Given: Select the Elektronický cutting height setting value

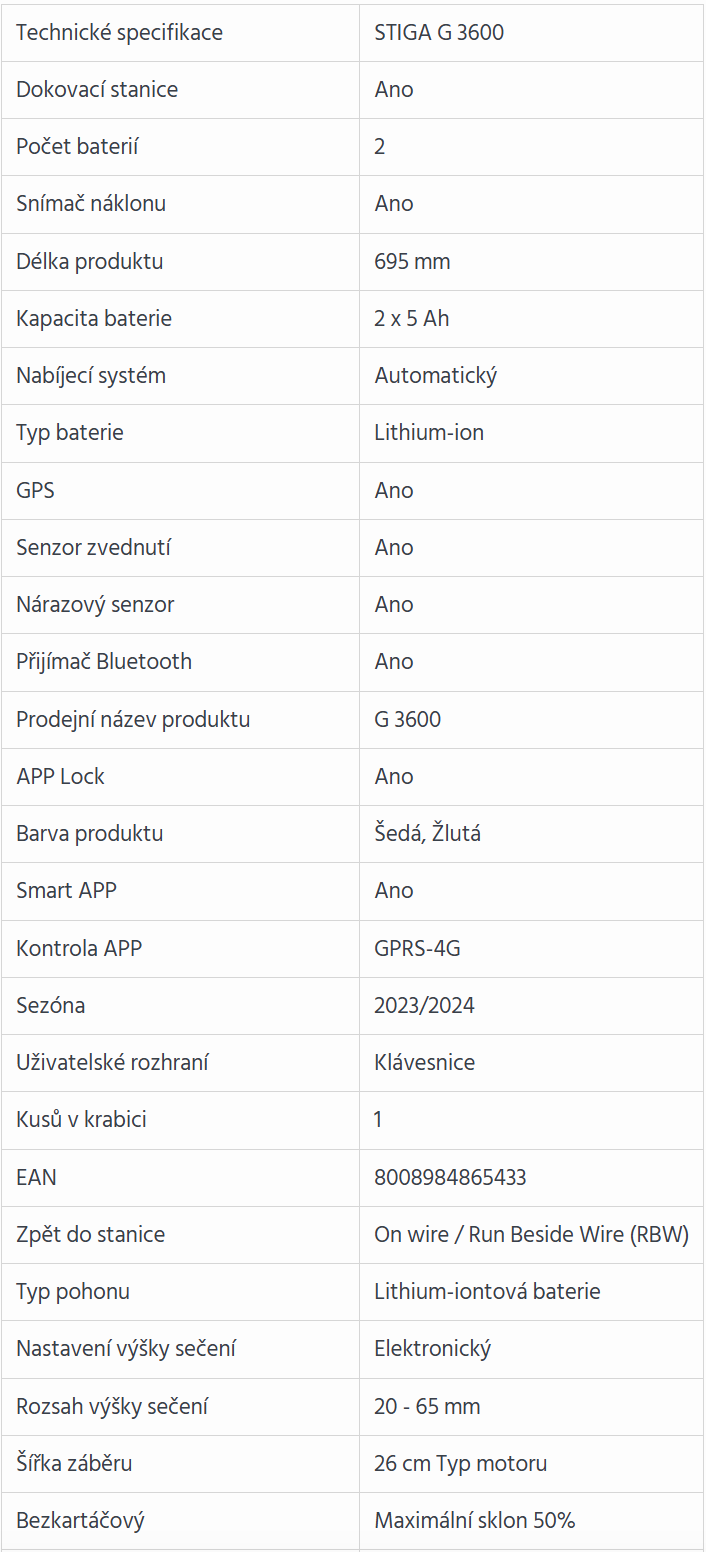Looking at the screenshot, I should 432,1348.
